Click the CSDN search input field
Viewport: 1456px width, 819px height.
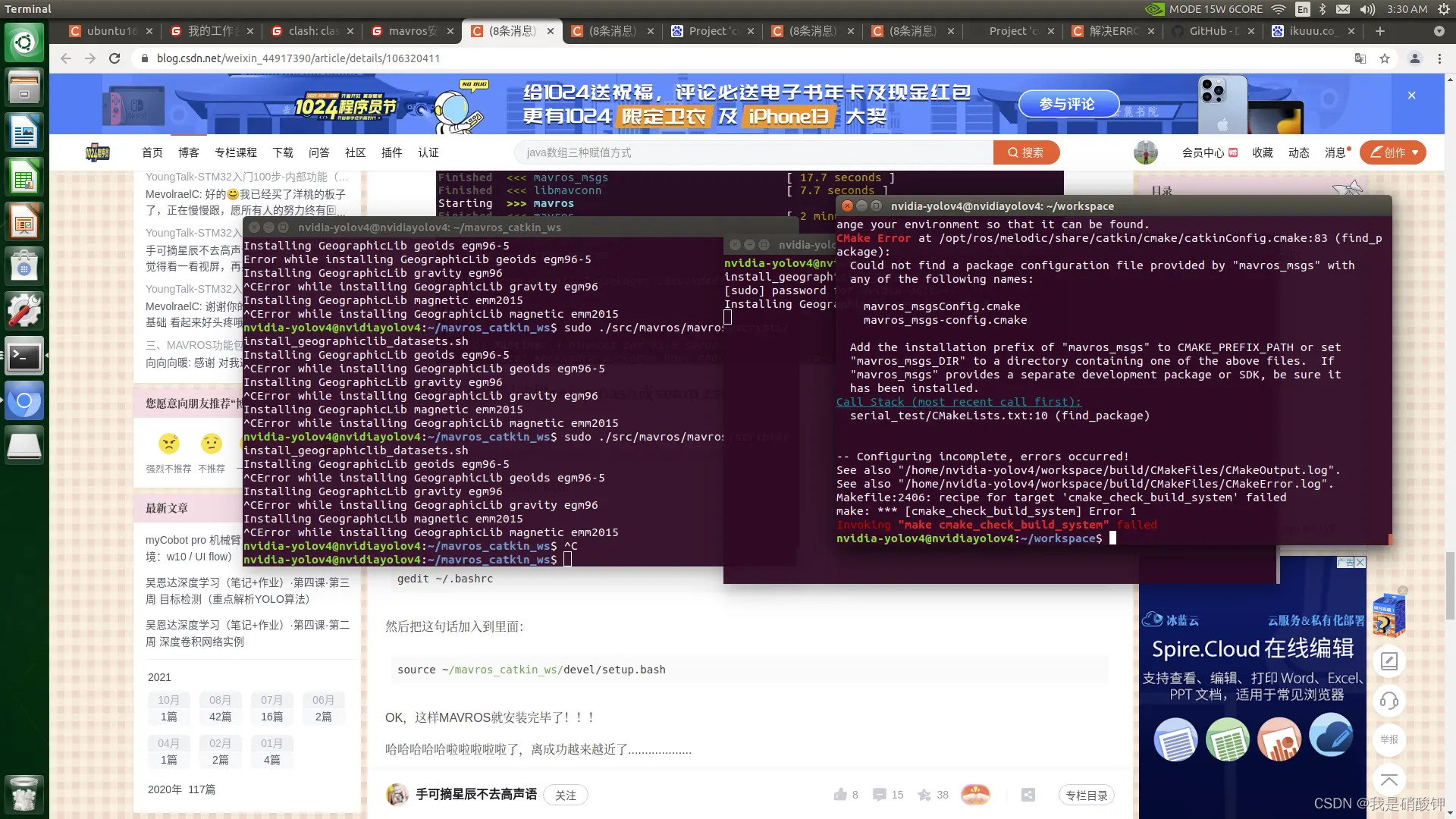tap(754, 152)
